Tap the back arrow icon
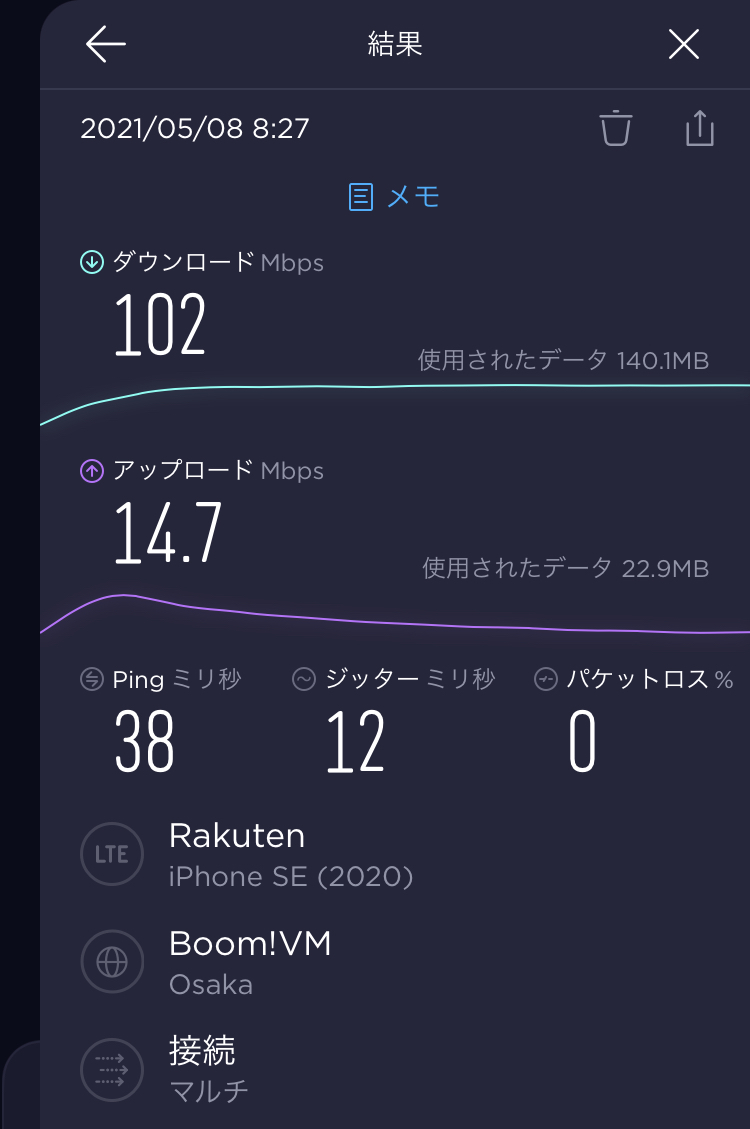Screen dimensions: 750x1129 coord(105,45)
